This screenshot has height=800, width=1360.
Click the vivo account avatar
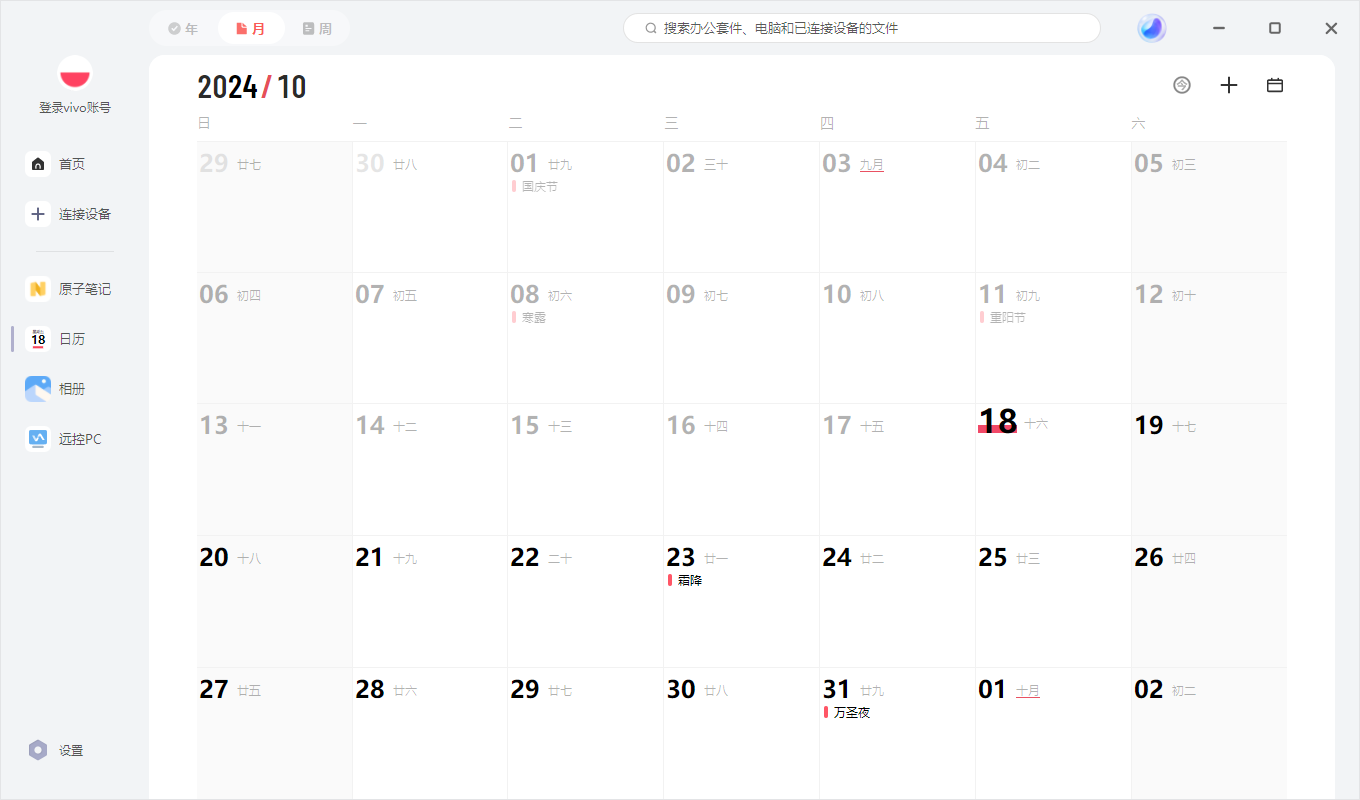[75, 73]
